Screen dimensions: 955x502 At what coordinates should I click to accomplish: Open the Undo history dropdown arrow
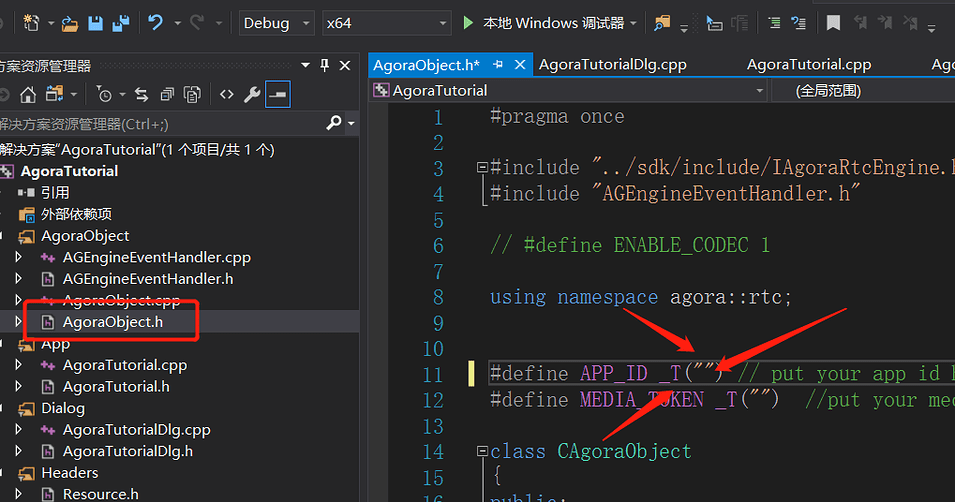coord(177,24)
